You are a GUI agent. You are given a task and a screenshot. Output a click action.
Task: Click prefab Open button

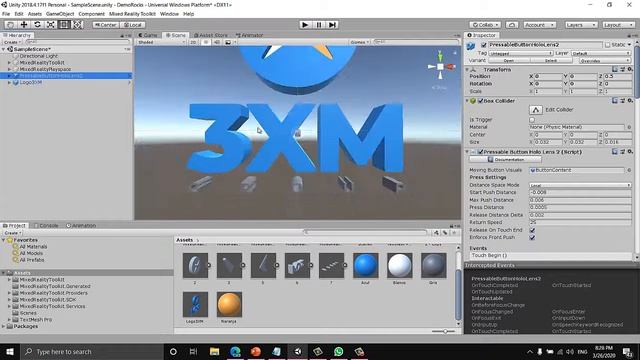(509, 60)
